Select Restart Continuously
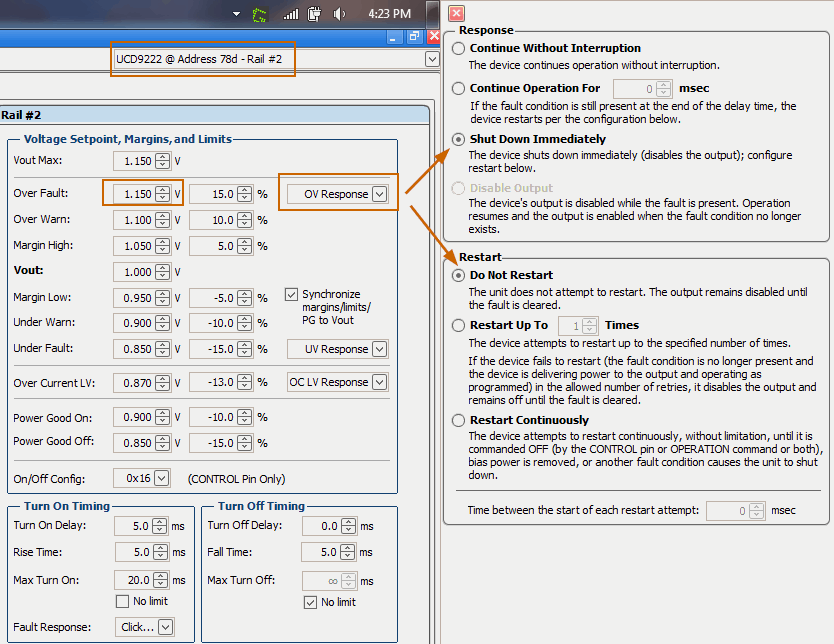 458,421
